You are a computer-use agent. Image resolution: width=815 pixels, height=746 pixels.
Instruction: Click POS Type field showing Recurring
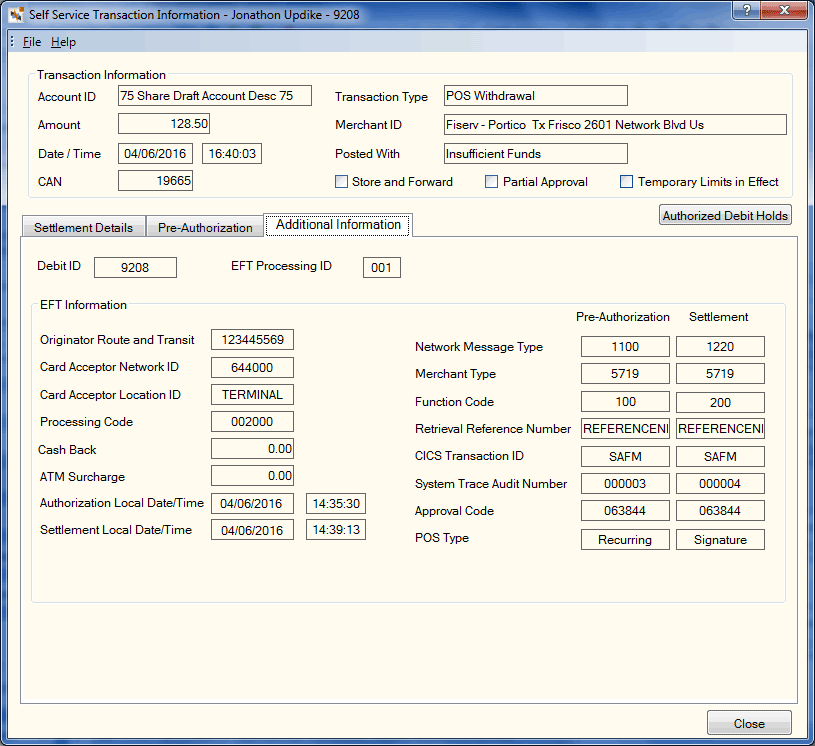click(x=625, y=540)
